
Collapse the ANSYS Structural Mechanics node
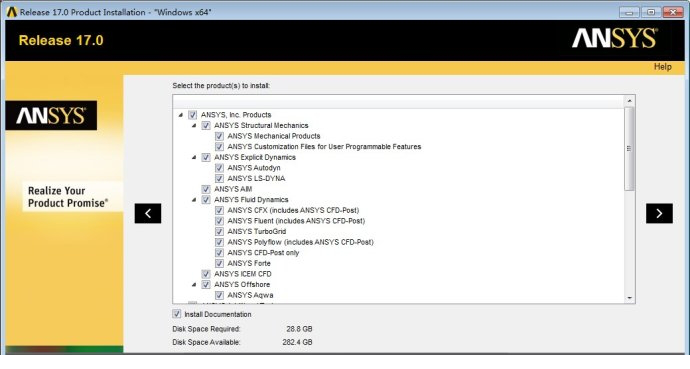194,125
